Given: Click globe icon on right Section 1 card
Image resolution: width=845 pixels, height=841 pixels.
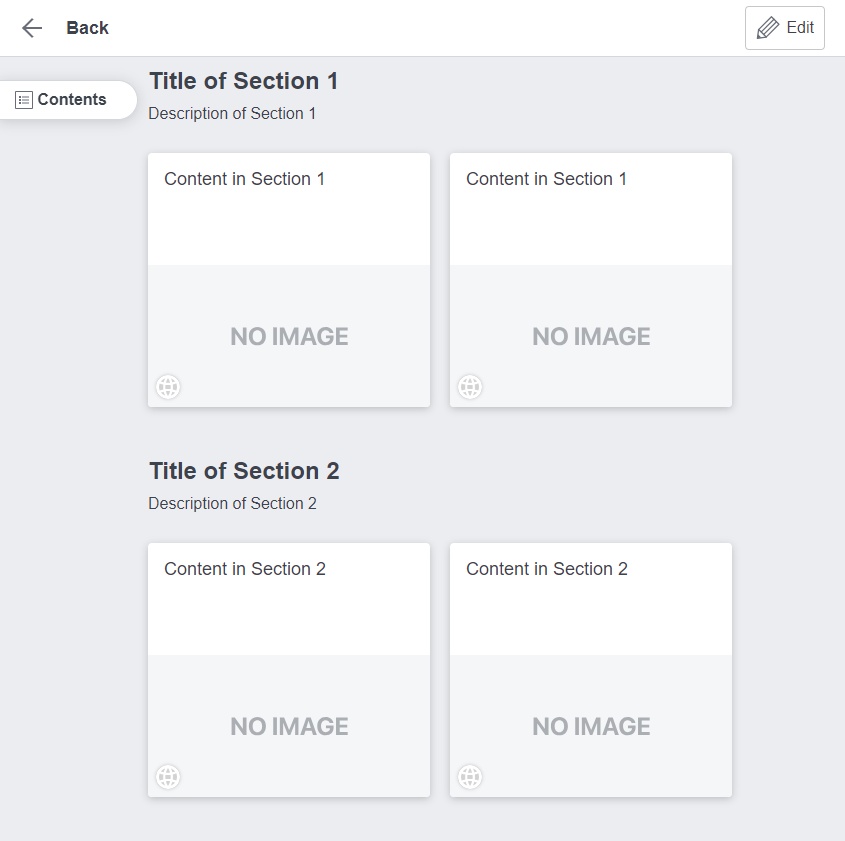Looking at the screenshot, I should coord(470,387).
